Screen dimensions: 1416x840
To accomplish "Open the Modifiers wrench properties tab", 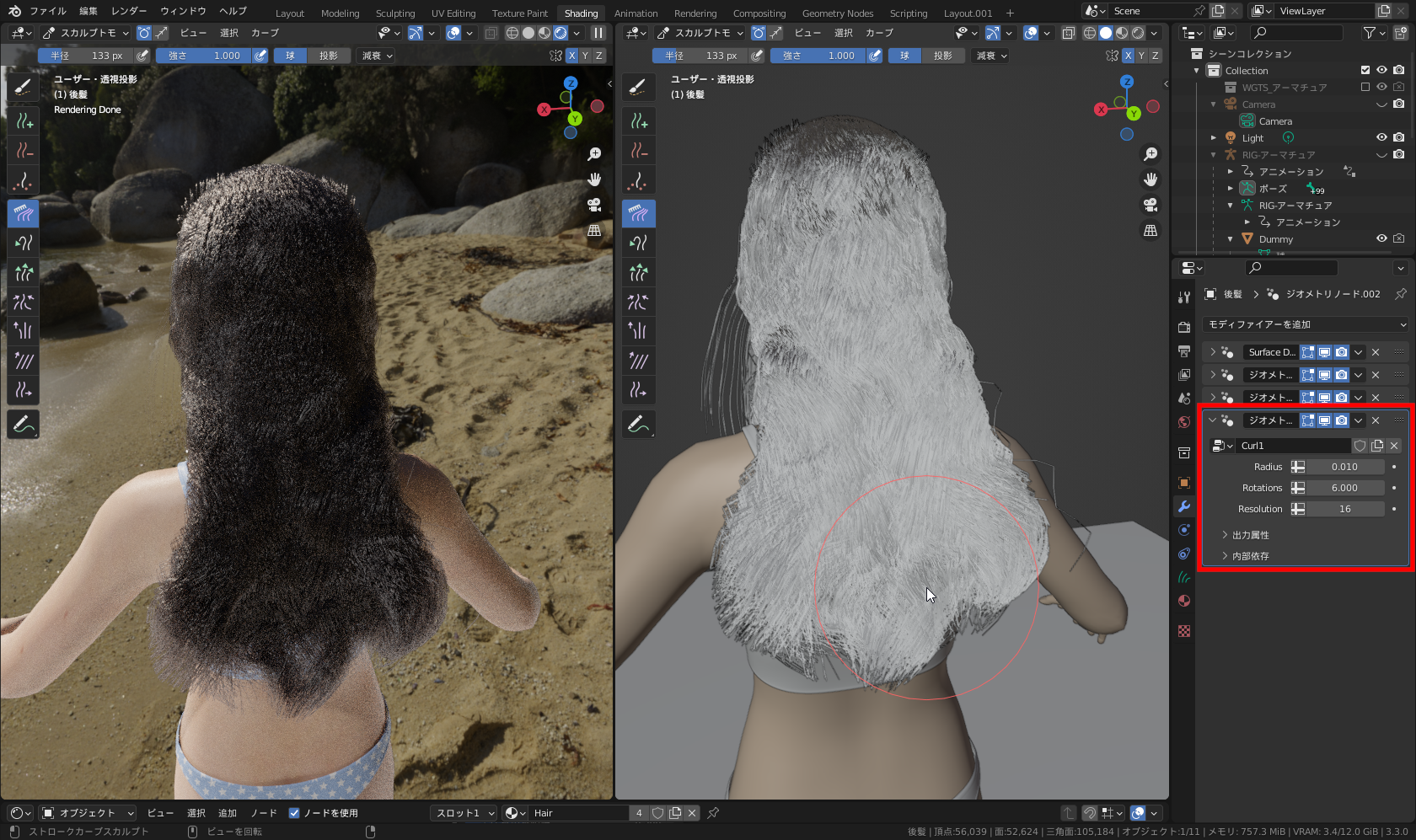I will [1184, 506].
